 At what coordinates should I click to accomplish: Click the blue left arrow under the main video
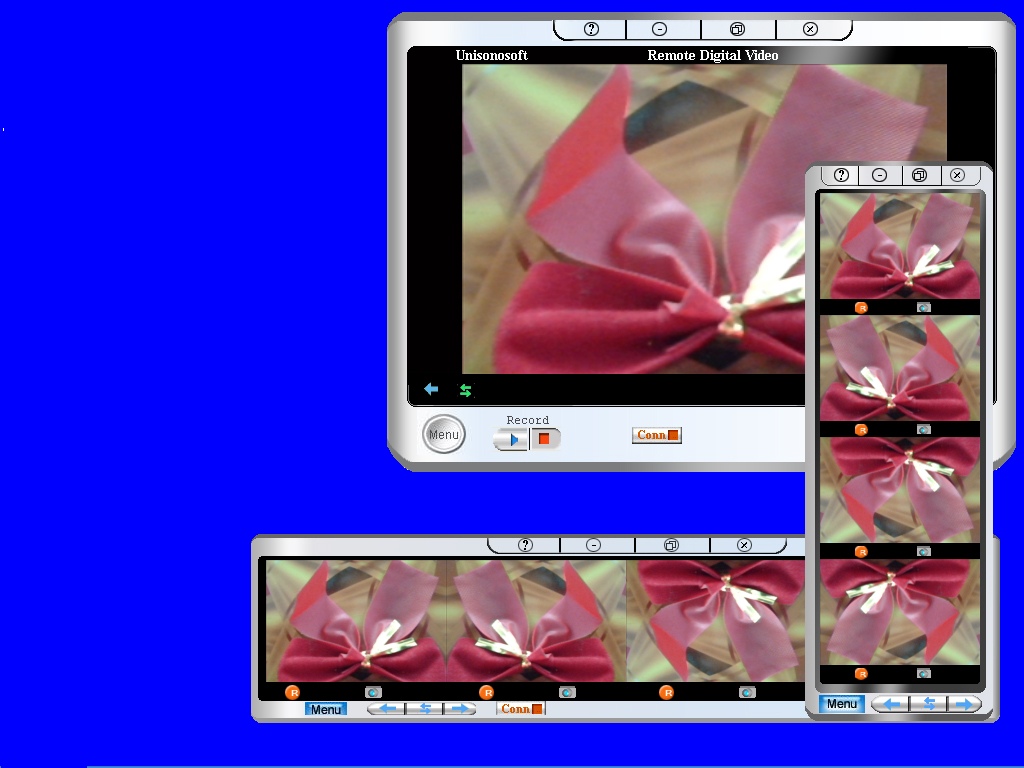431,389
